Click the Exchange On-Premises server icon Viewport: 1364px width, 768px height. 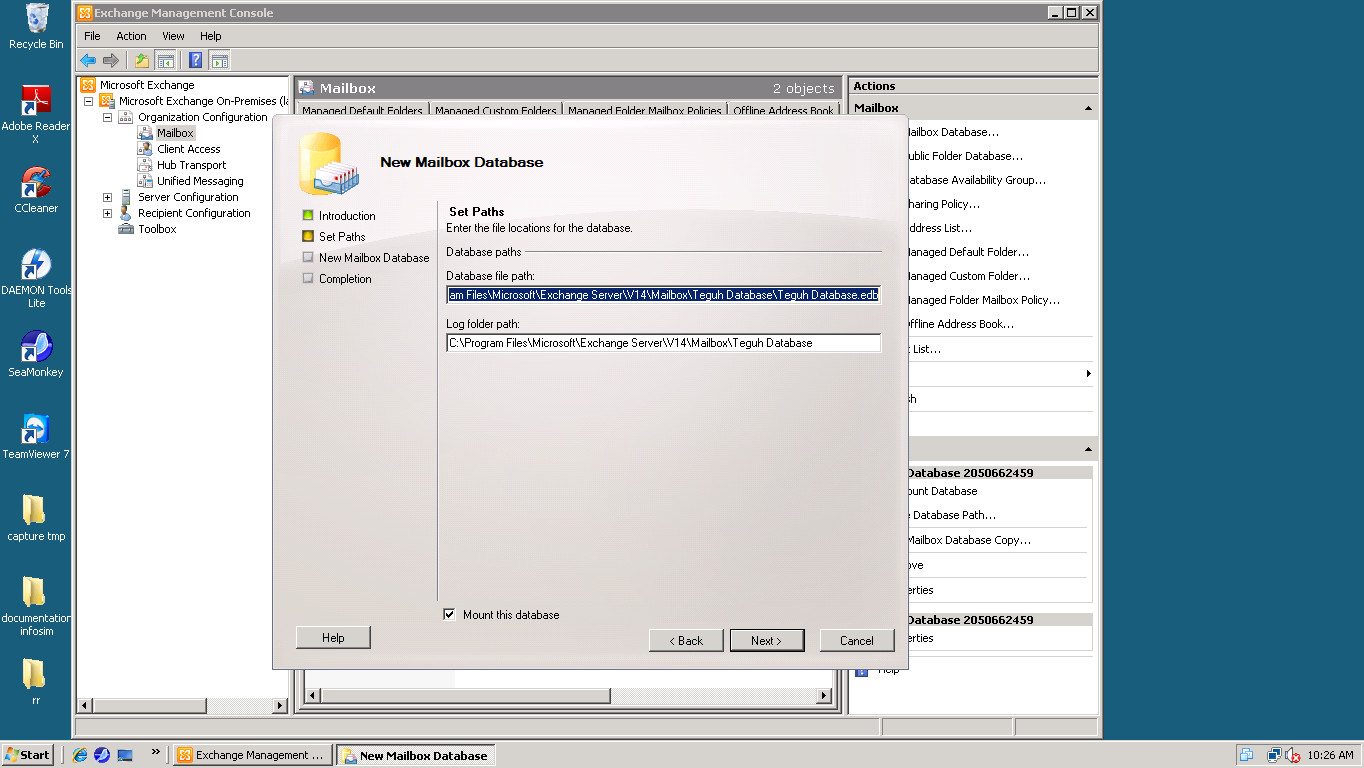click(x=107, y=101)
